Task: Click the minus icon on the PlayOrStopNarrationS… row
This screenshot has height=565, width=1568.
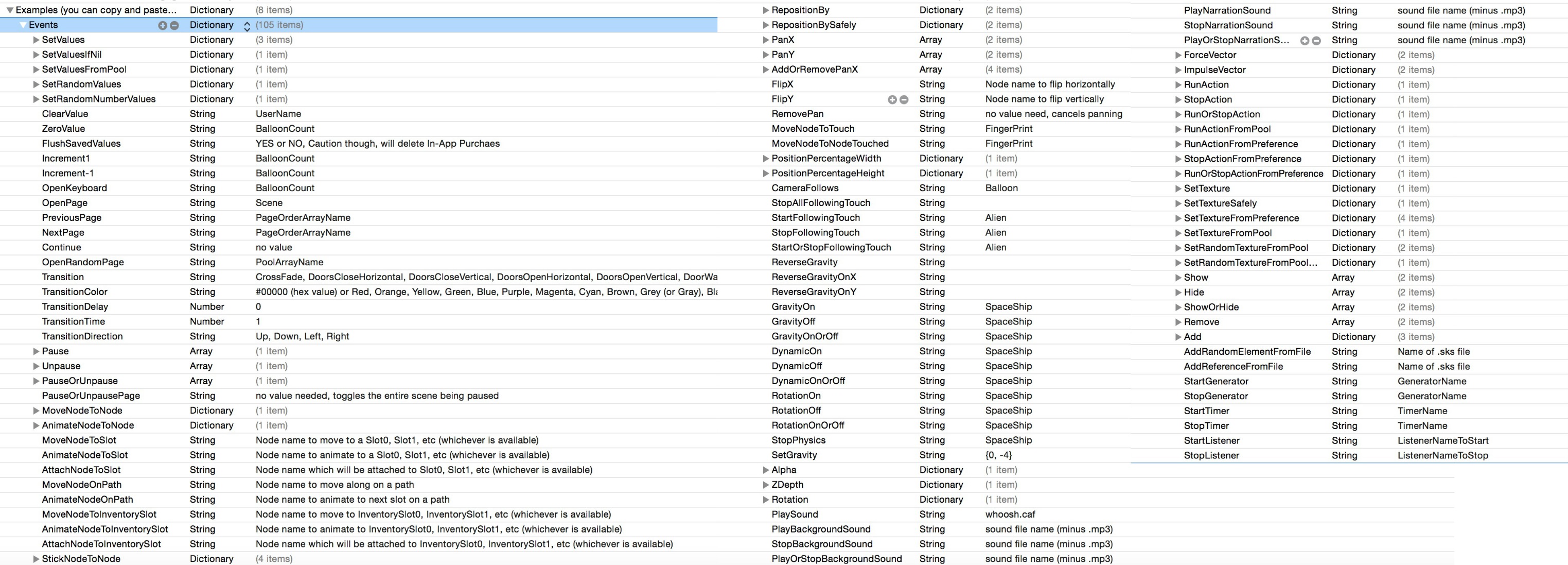Action: [1316, 40]
